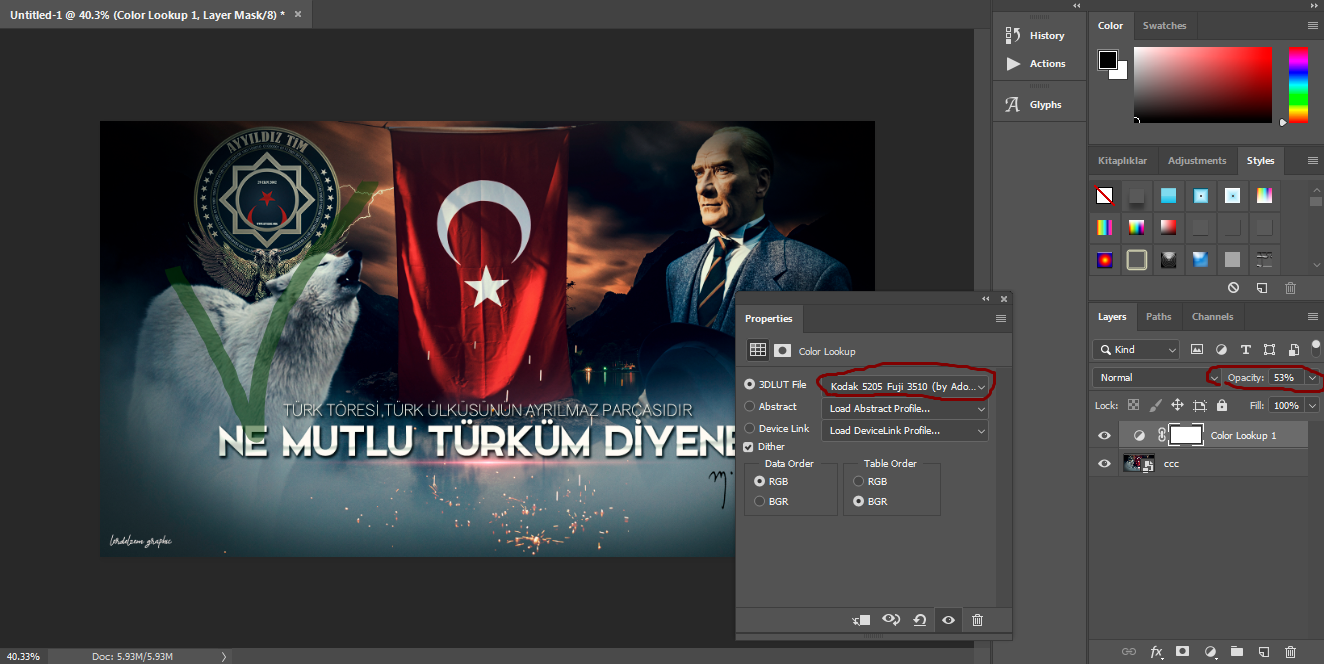
Task: Open the History panel
Action: 1035,35
